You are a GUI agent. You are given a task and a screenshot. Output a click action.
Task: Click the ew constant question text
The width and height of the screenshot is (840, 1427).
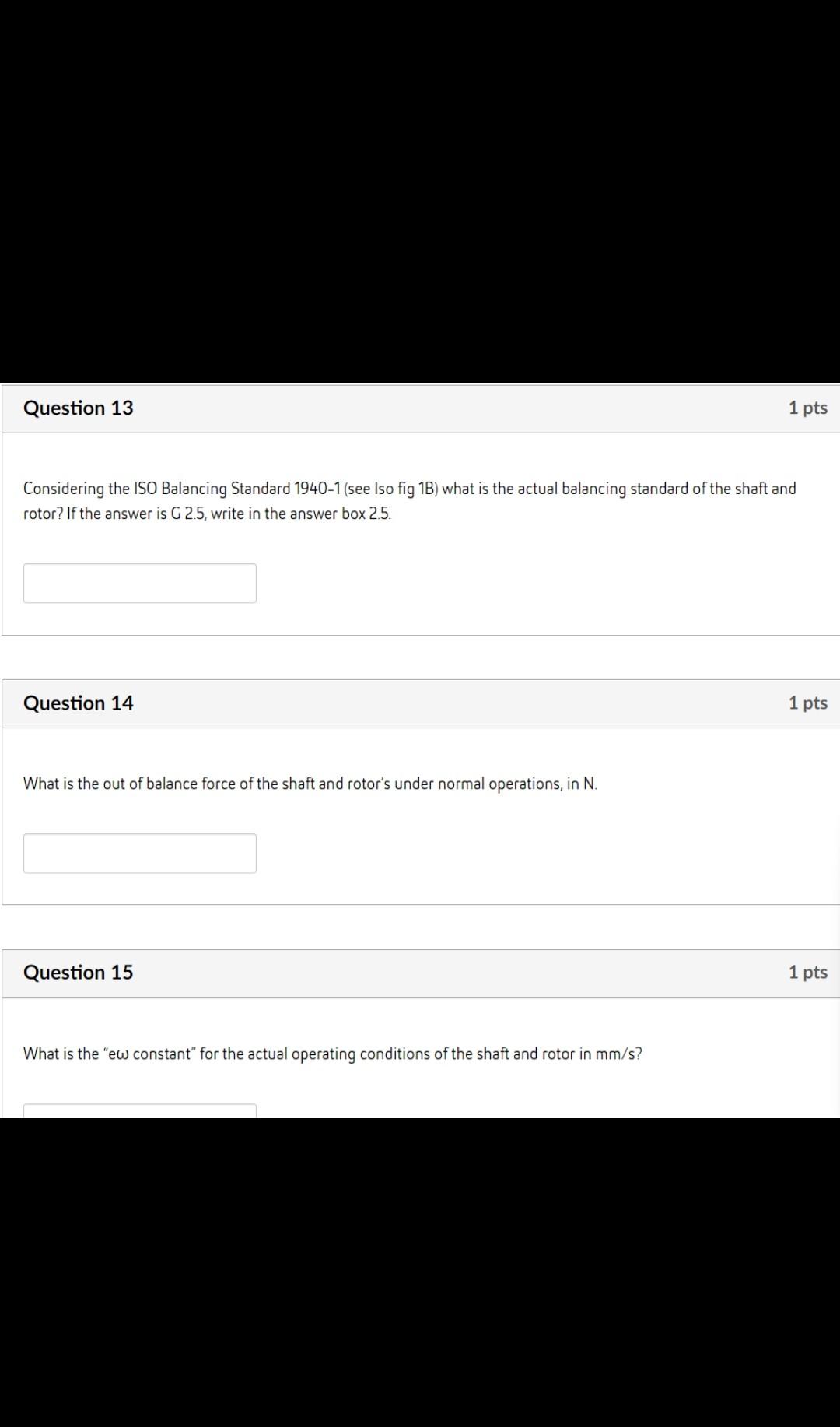click(x=333, y=1054)
